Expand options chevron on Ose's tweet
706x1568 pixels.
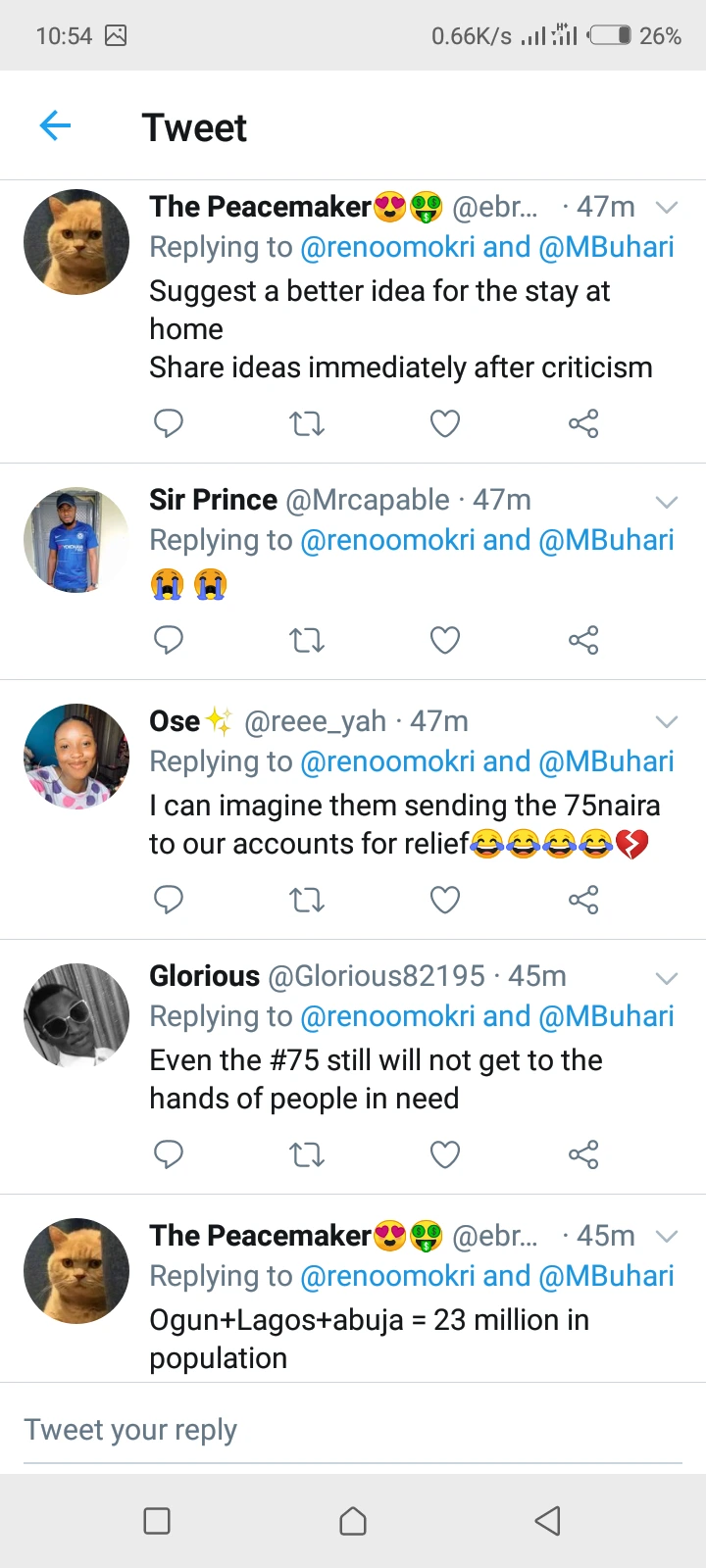667,722
